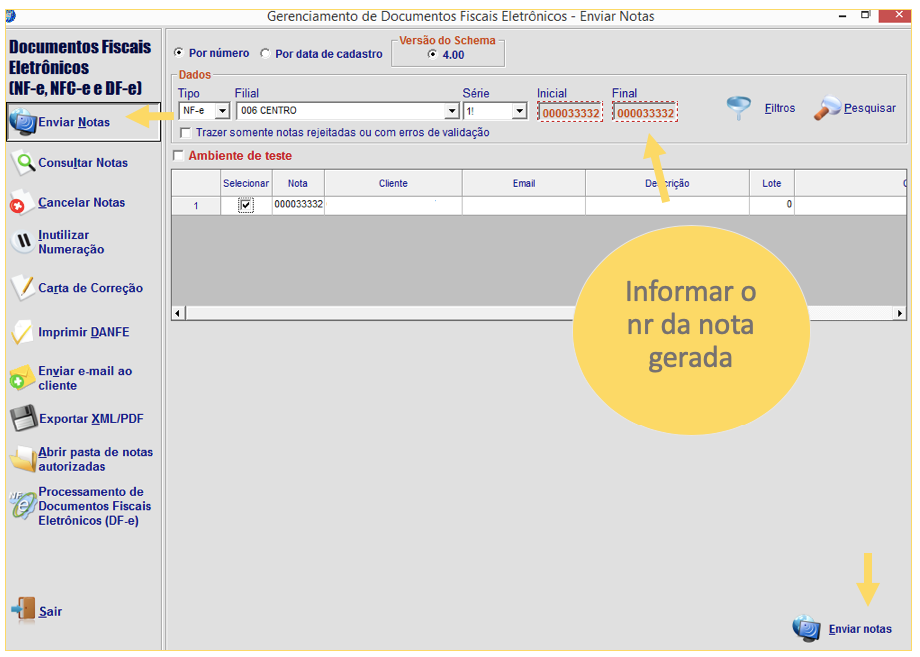Screen dimensions: 920x657
Task: Click the Sair door icon
Action: point(22,611)
